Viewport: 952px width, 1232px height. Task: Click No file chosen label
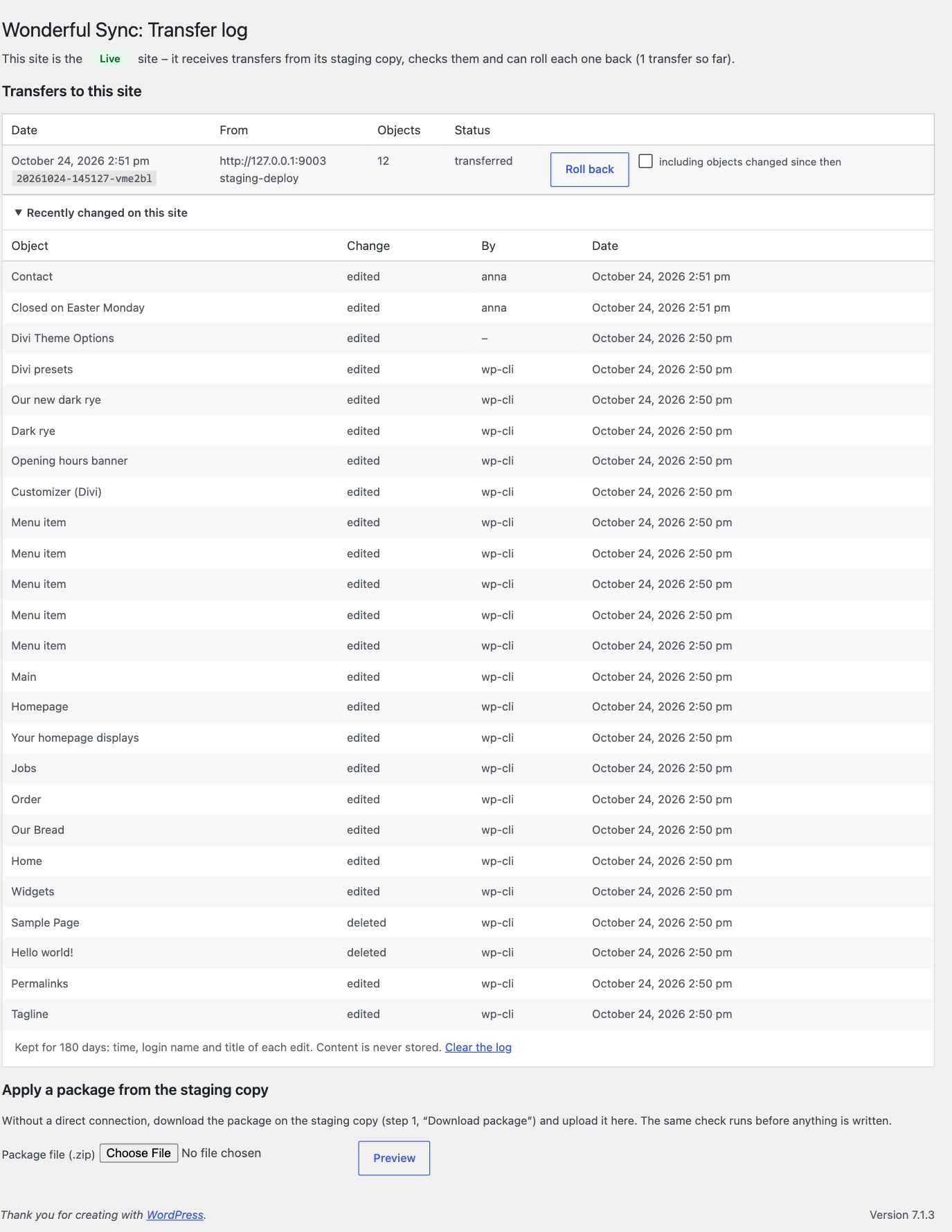tap(222, 1153)
